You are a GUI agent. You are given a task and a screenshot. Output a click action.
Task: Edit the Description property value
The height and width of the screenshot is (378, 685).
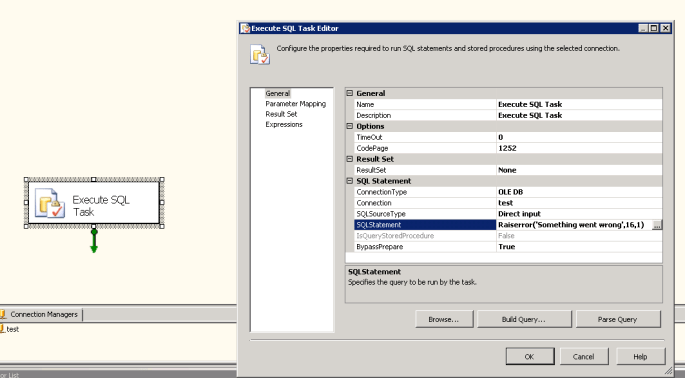click(x=579, y=115)
